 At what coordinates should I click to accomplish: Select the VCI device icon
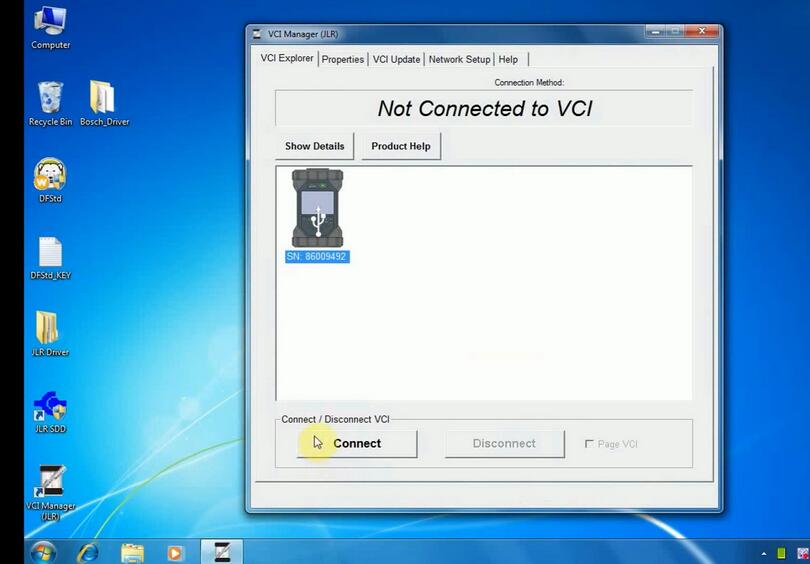317,209
